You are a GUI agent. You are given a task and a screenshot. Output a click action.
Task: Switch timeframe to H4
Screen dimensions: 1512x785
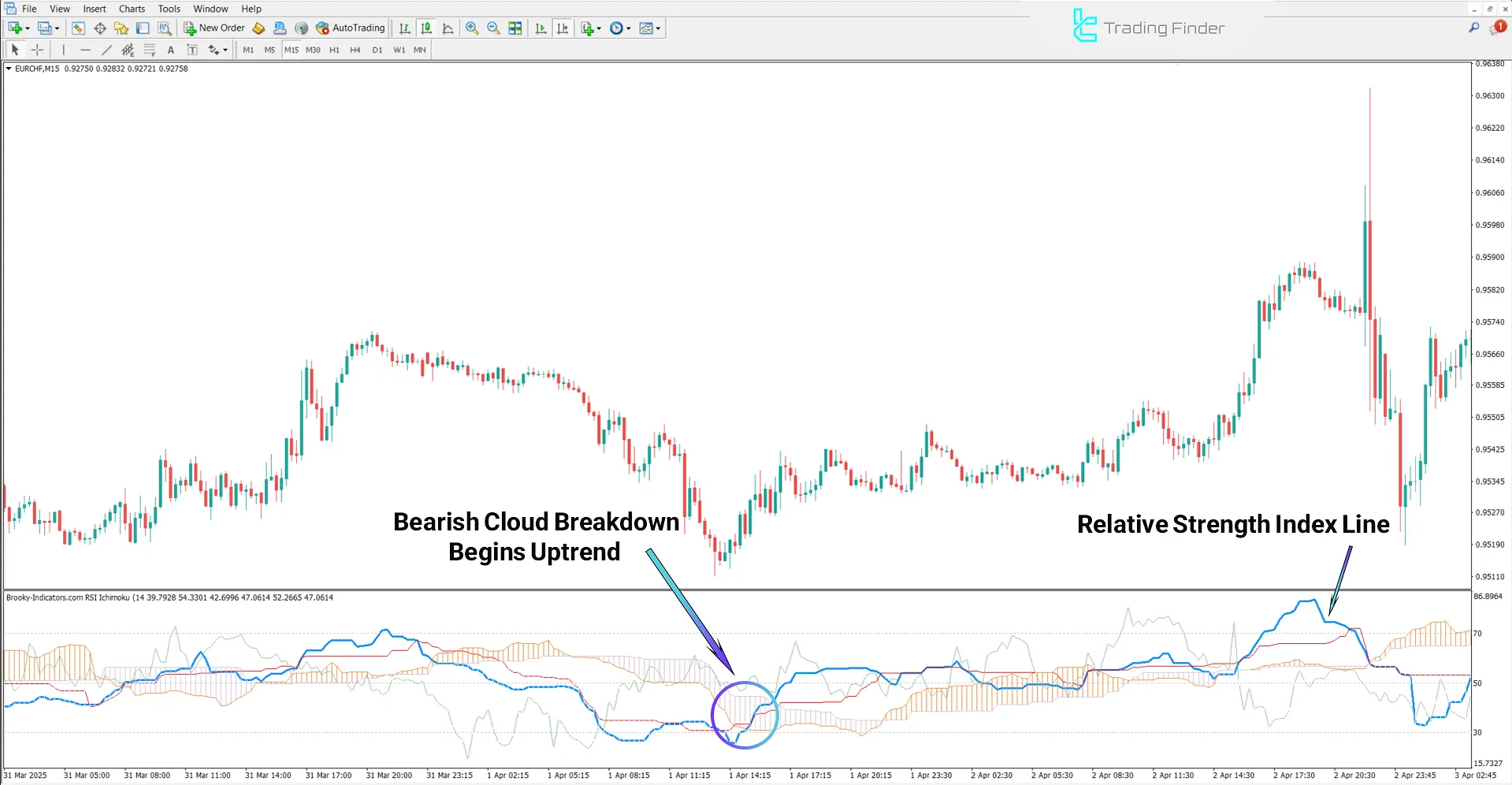pyautogui.click(x=355, y=50)
